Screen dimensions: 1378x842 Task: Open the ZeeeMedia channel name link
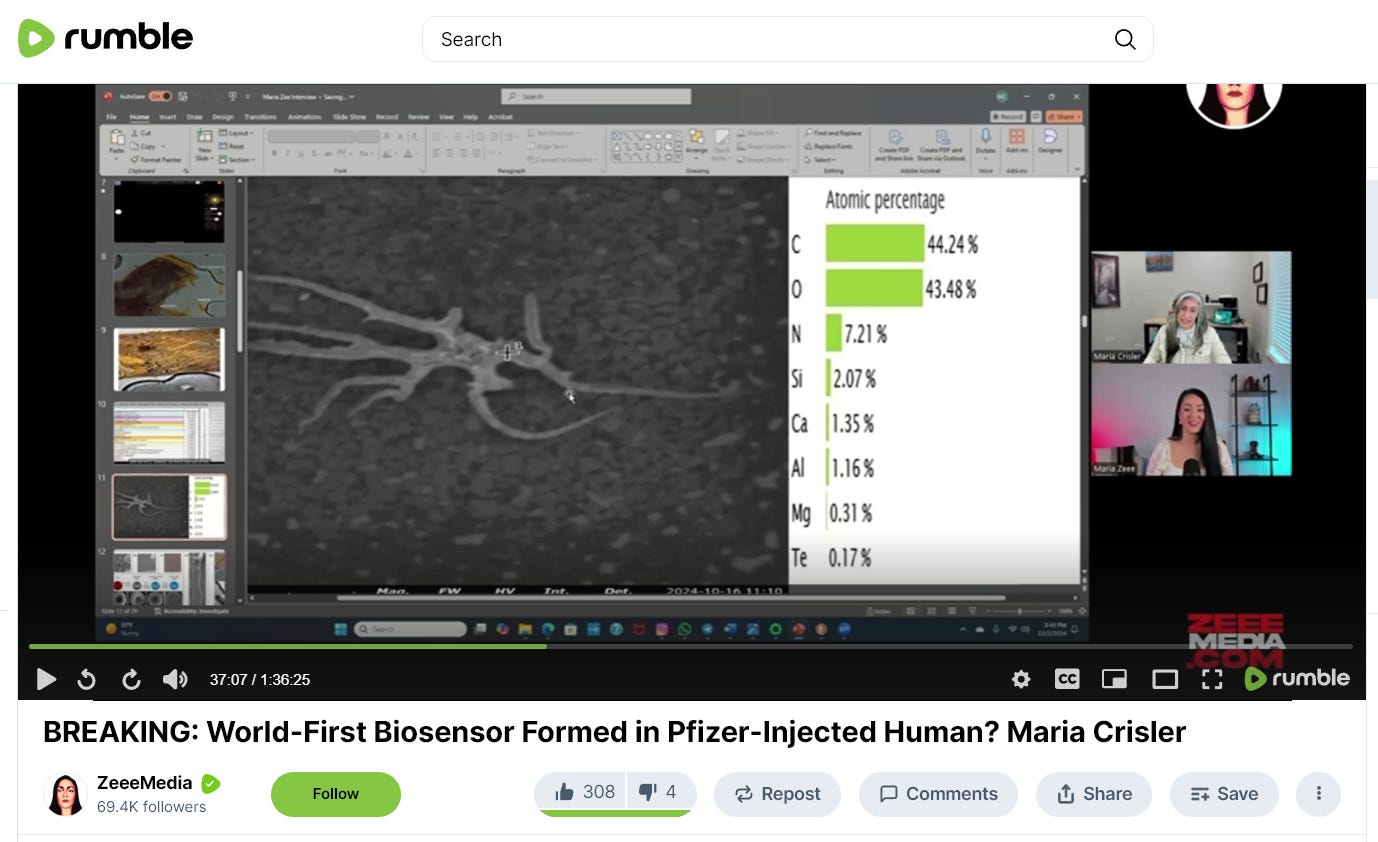point(145,783)
